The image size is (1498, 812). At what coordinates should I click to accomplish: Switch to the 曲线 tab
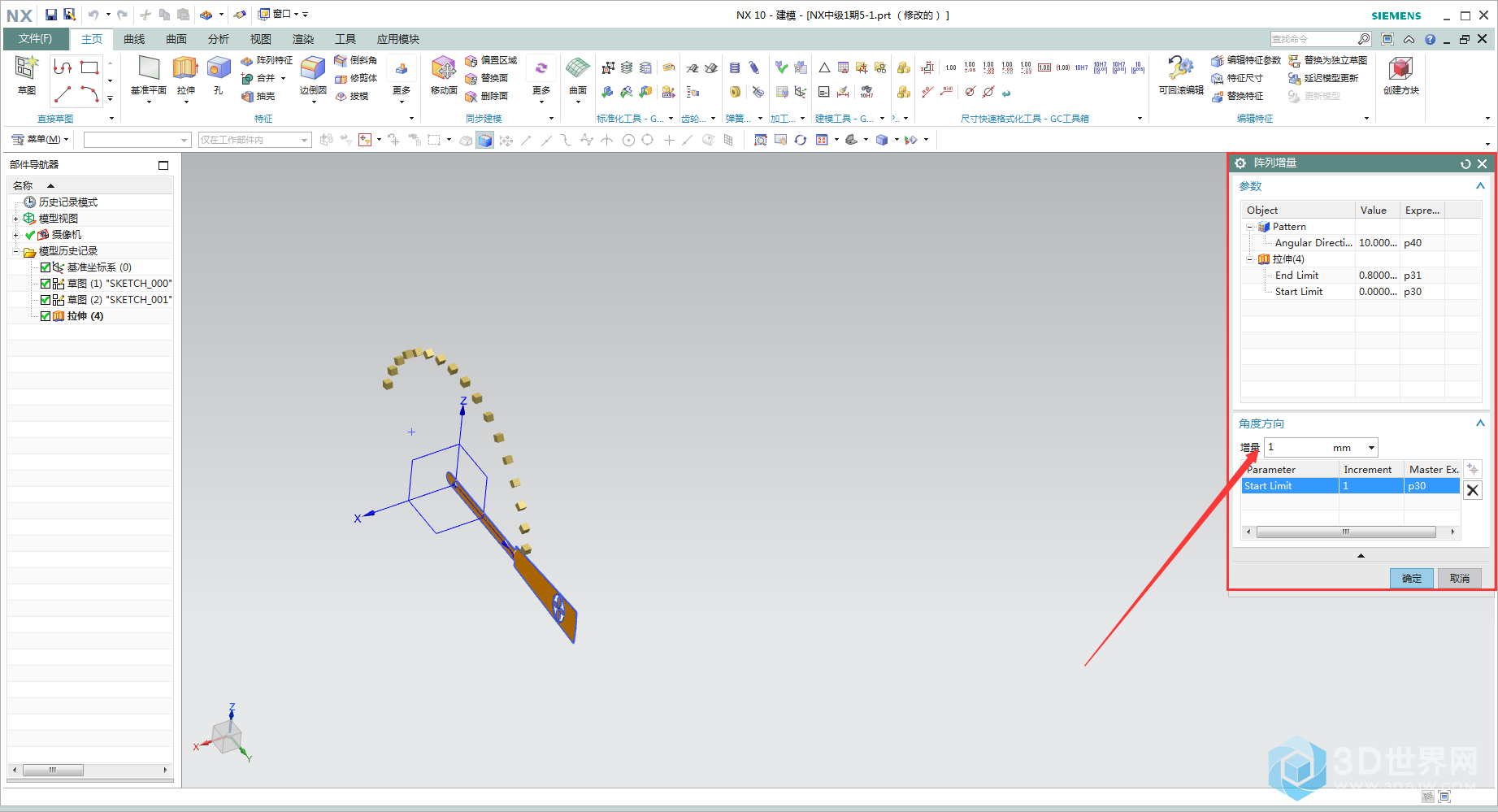pyautogui.click(x=134, y=39)
